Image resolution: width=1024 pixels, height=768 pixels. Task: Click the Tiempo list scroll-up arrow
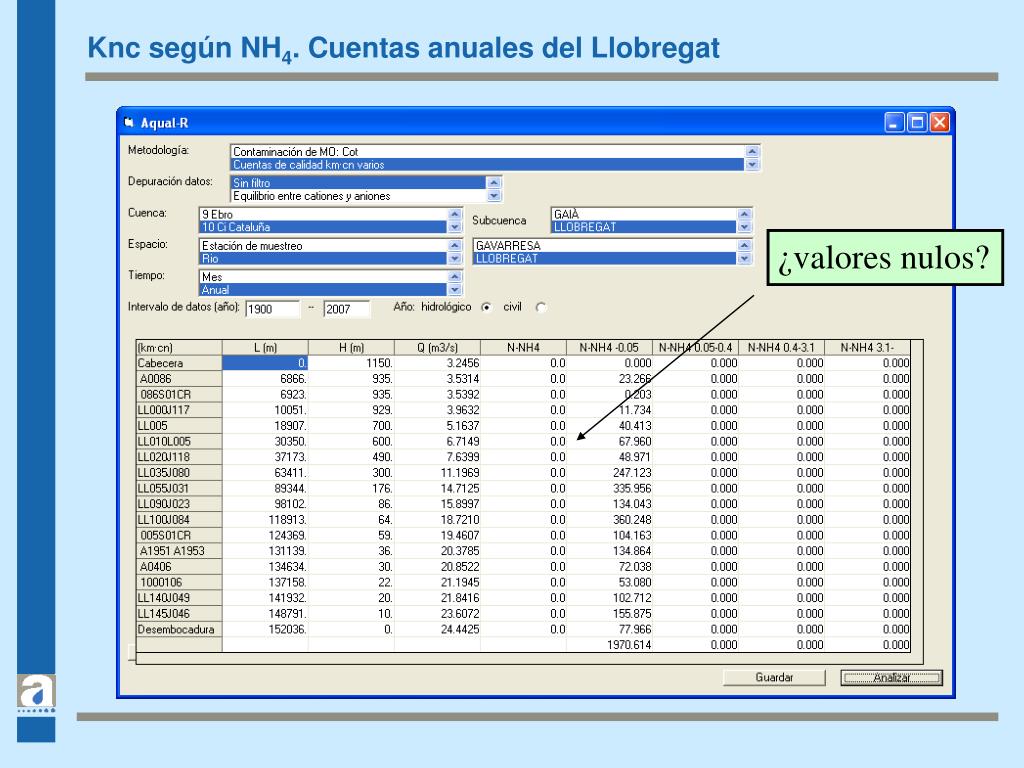pyautogui.click(x=455, y=277)
